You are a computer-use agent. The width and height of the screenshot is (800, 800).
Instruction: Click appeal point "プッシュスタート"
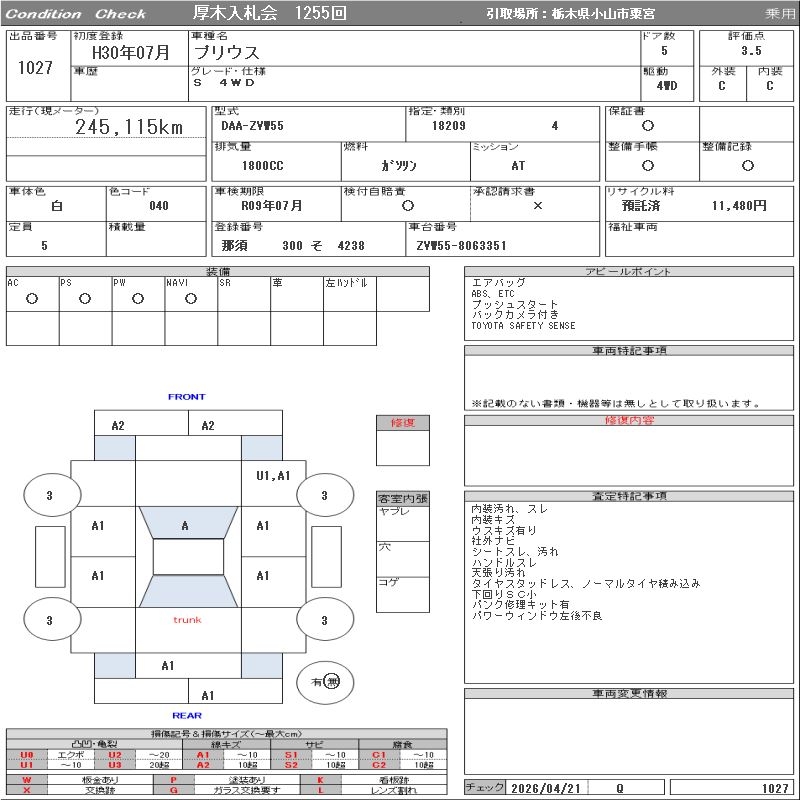515,304
